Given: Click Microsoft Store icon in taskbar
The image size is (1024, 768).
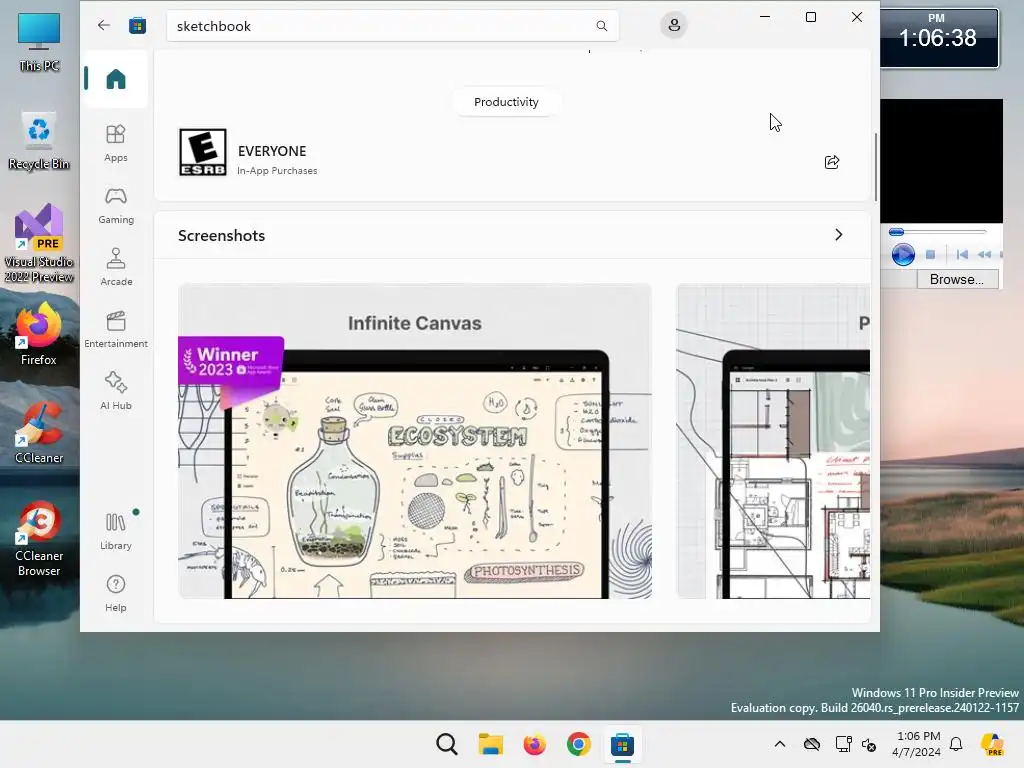Looking at the screenshot, I should coord(622,744).
